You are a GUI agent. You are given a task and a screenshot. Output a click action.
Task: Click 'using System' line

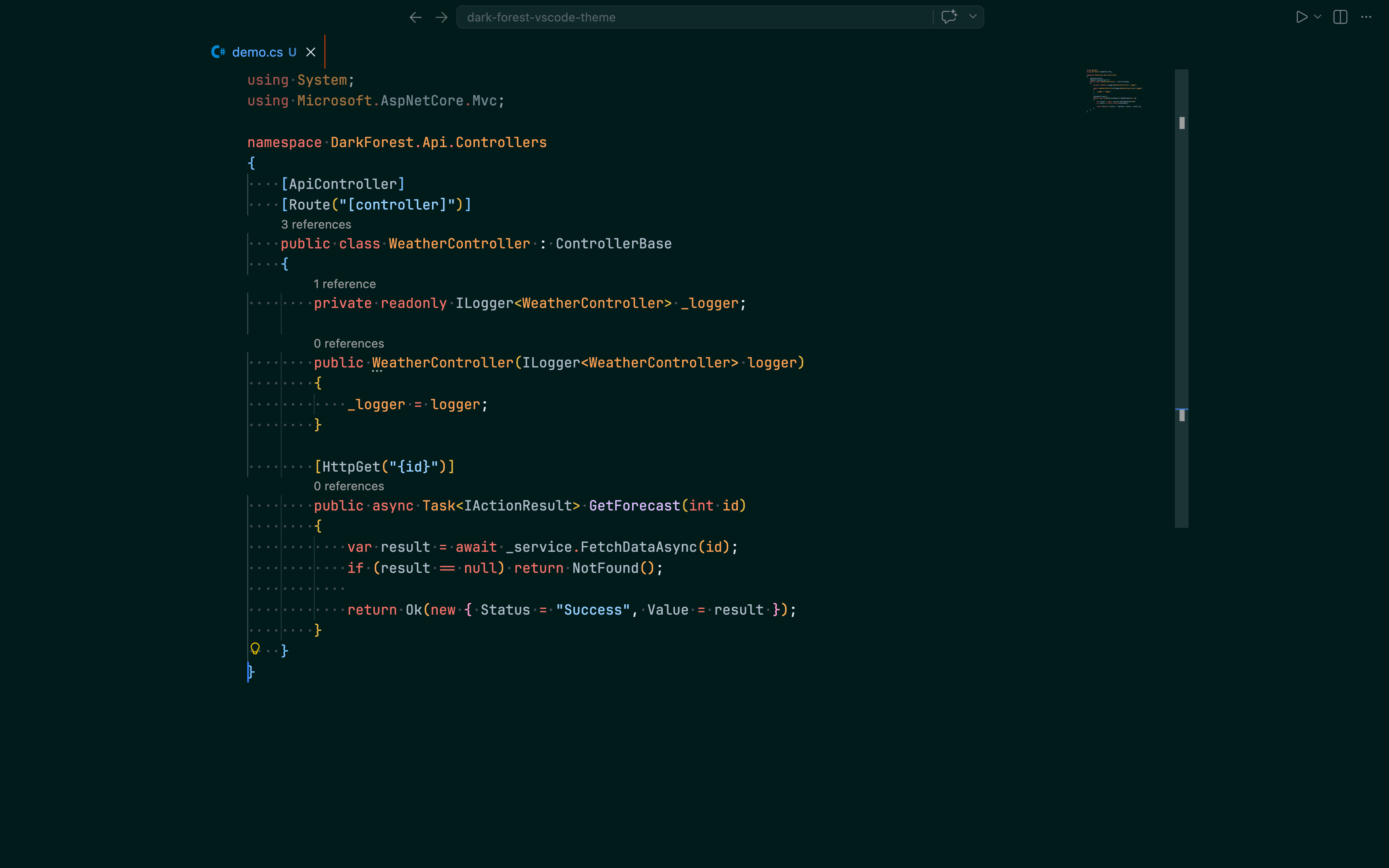pyautogui.click(x=301, y=80)
